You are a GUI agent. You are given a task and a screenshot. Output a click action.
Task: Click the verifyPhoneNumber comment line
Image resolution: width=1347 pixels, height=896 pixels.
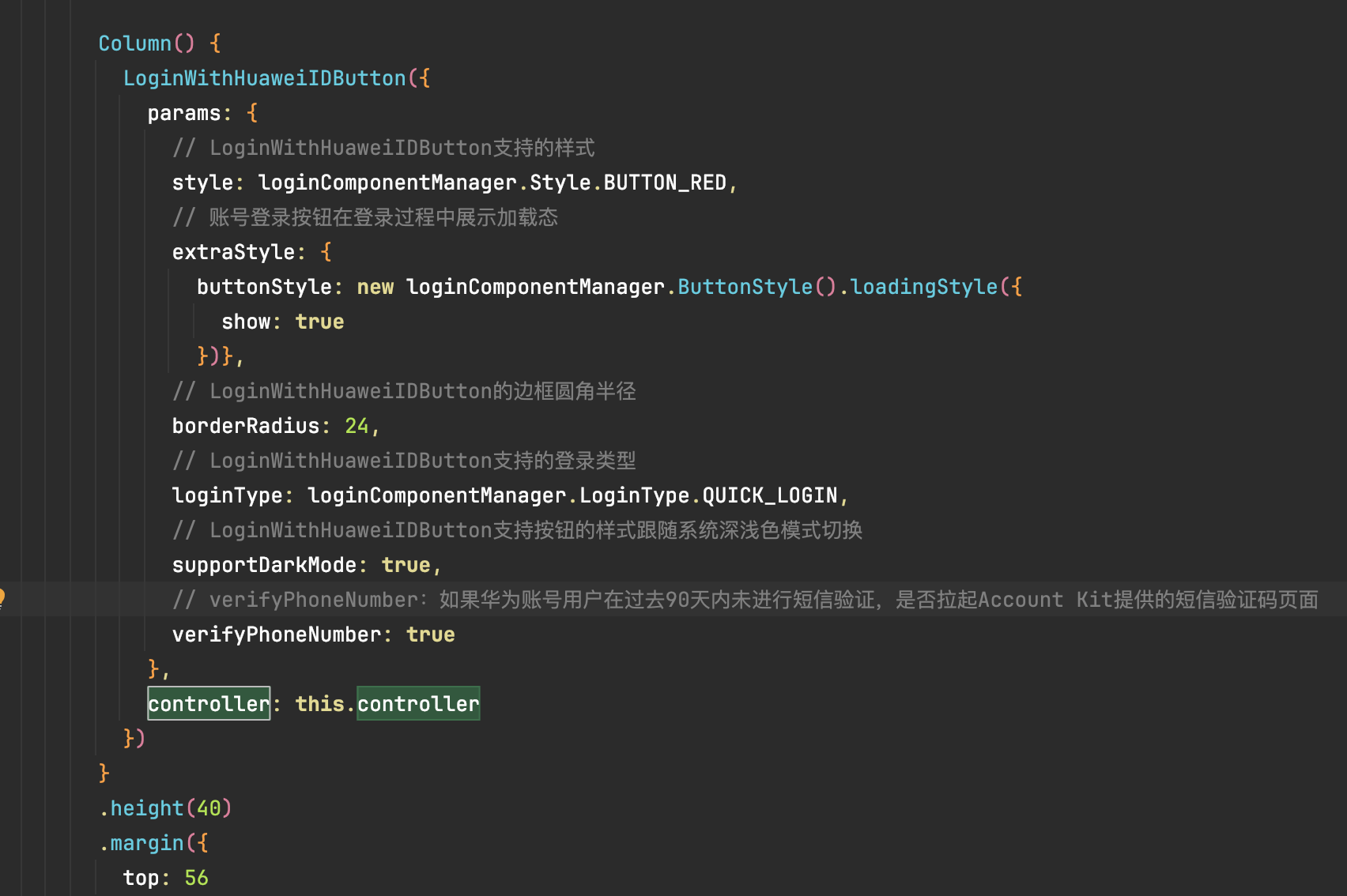pyautogui.click(x=745, y=600)
